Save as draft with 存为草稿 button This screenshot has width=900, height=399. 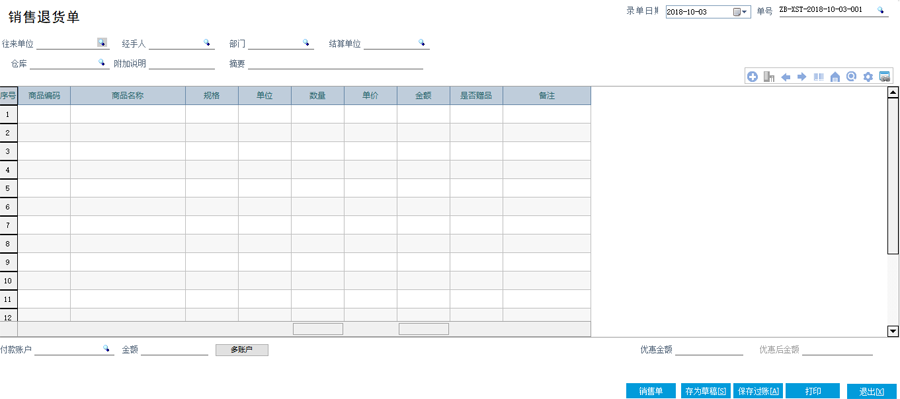coord(705,391)
